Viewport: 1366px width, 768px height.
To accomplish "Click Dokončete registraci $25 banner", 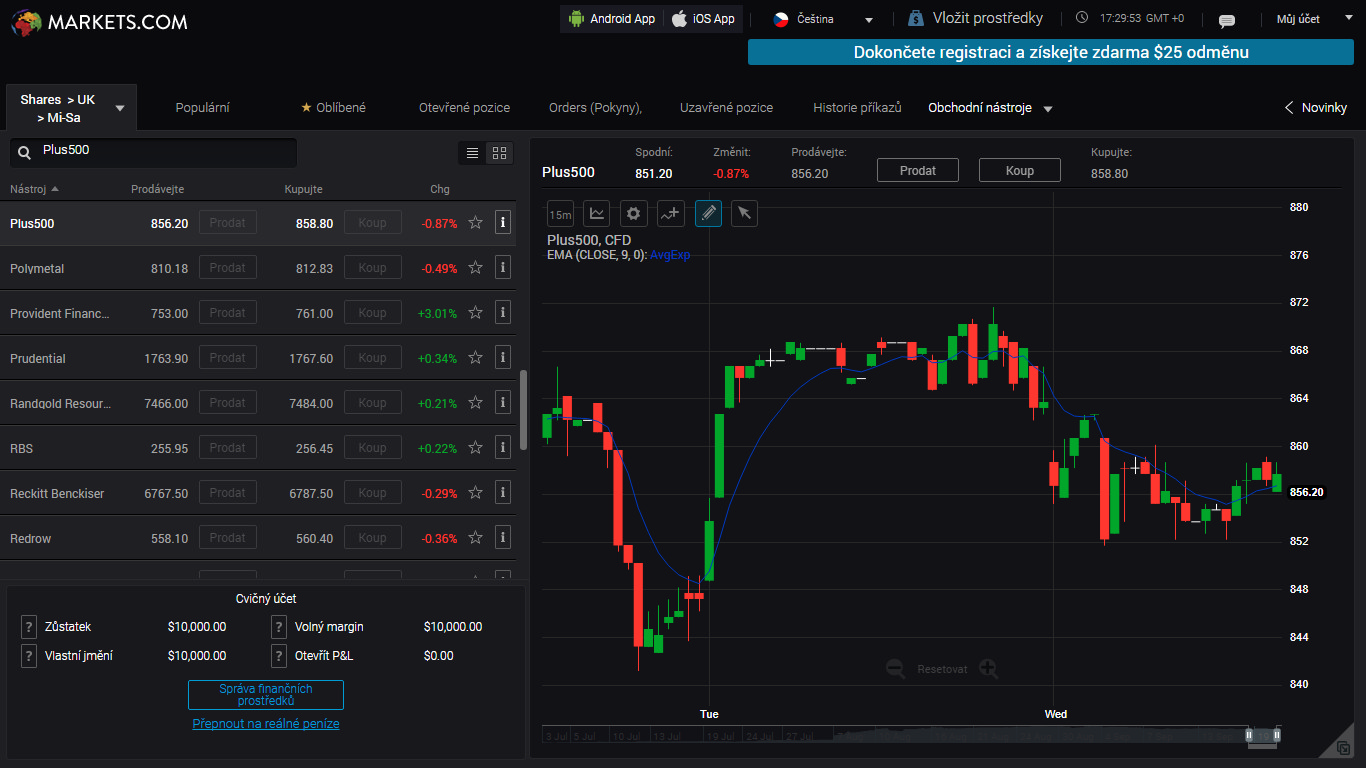I will pyautogui.click(x=1051, y=52).
